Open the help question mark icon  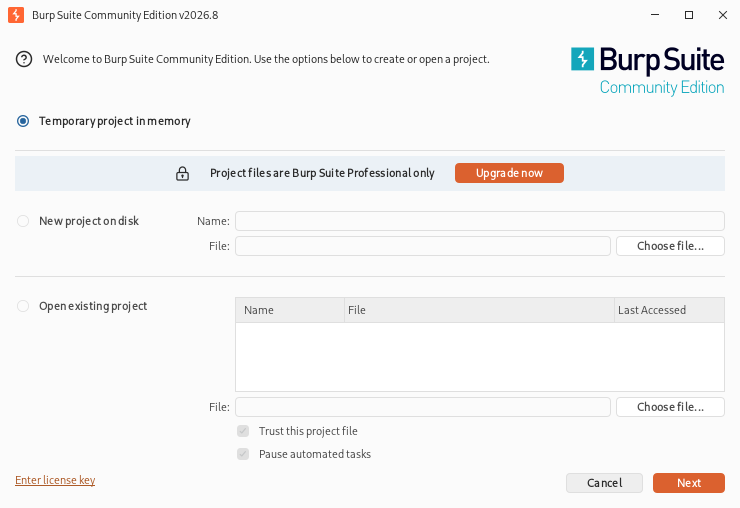[x=24, y=59]
